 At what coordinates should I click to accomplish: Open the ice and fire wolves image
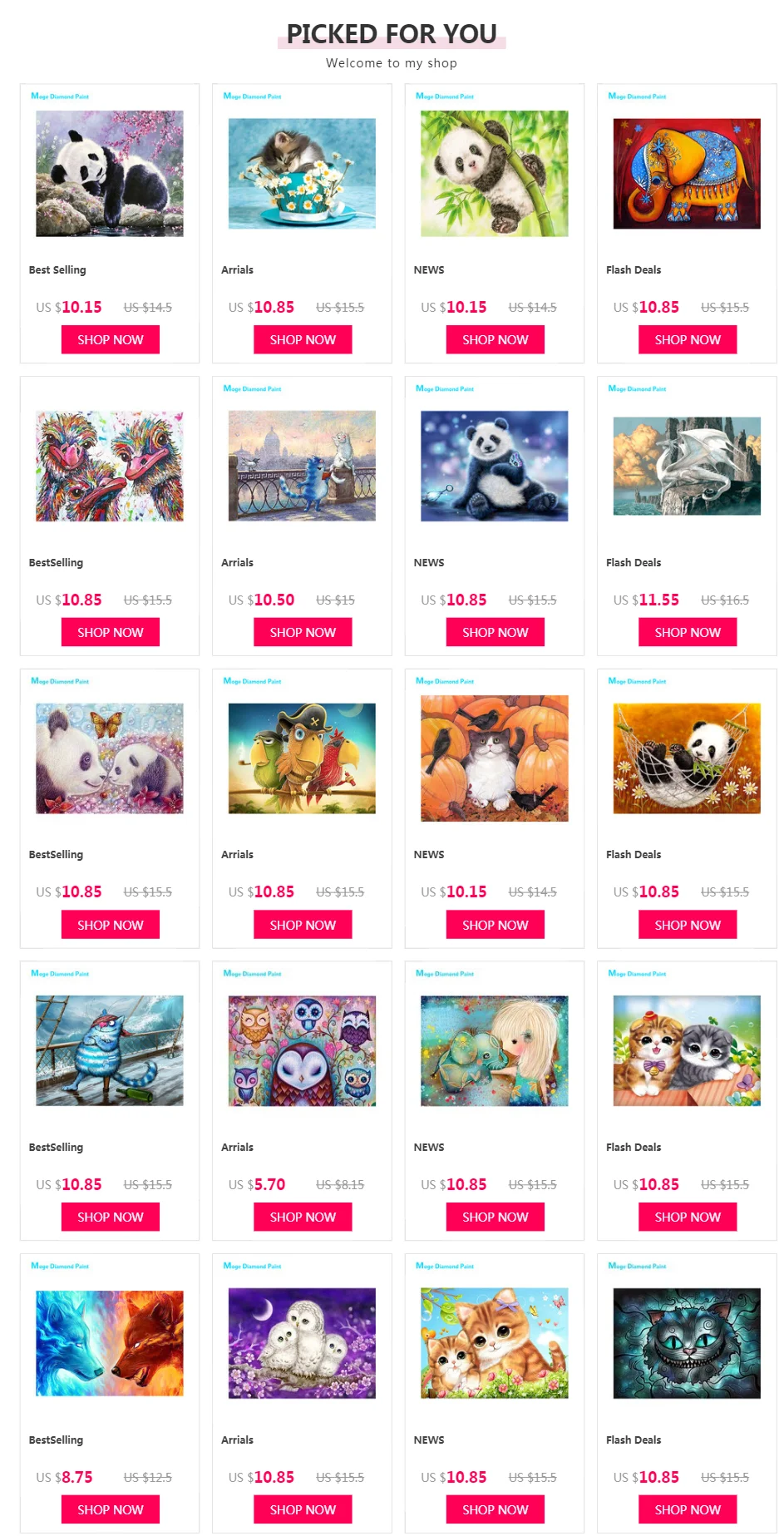(x=110, y=1343)
